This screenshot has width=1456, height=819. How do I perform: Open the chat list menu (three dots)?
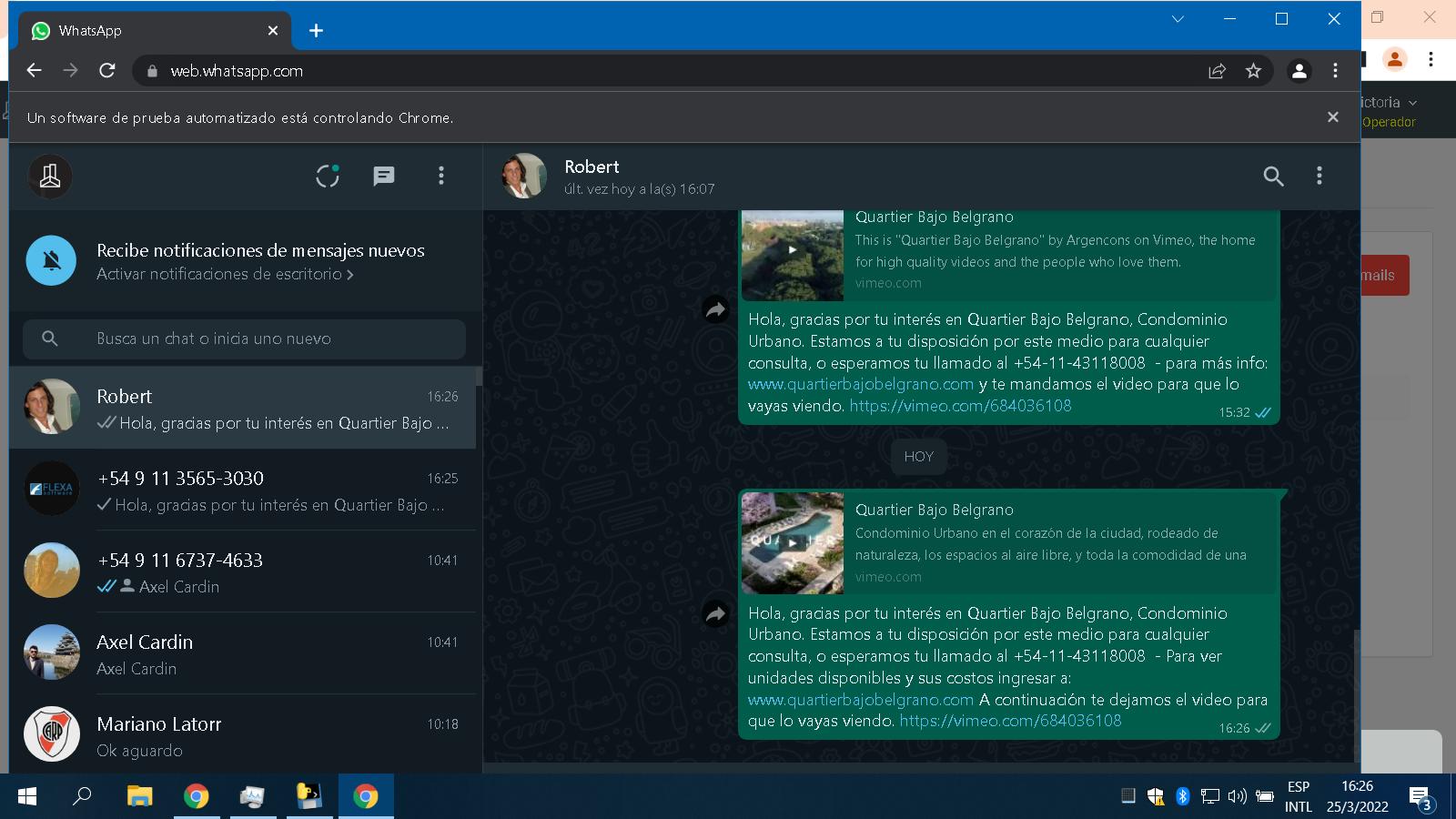pyautogui.click(x=441, y=176)
